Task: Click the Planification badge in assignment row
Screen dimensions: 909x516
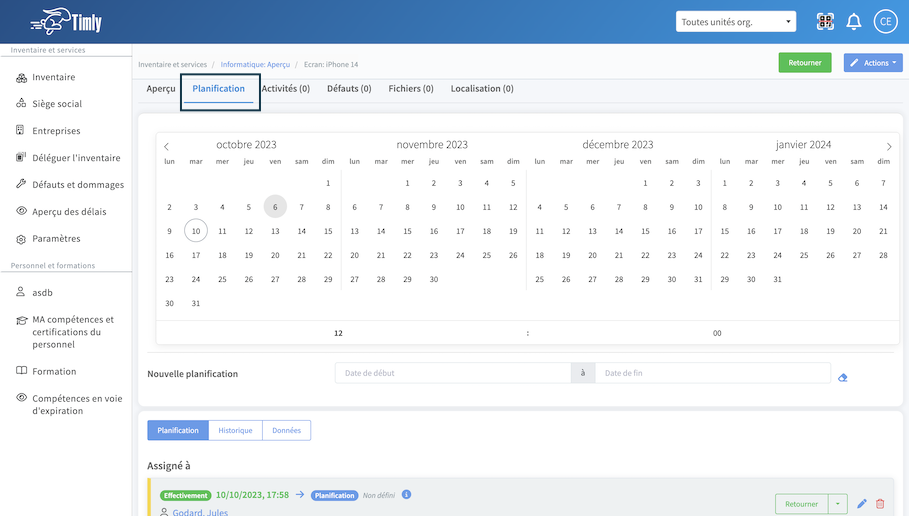Action: 334,495
